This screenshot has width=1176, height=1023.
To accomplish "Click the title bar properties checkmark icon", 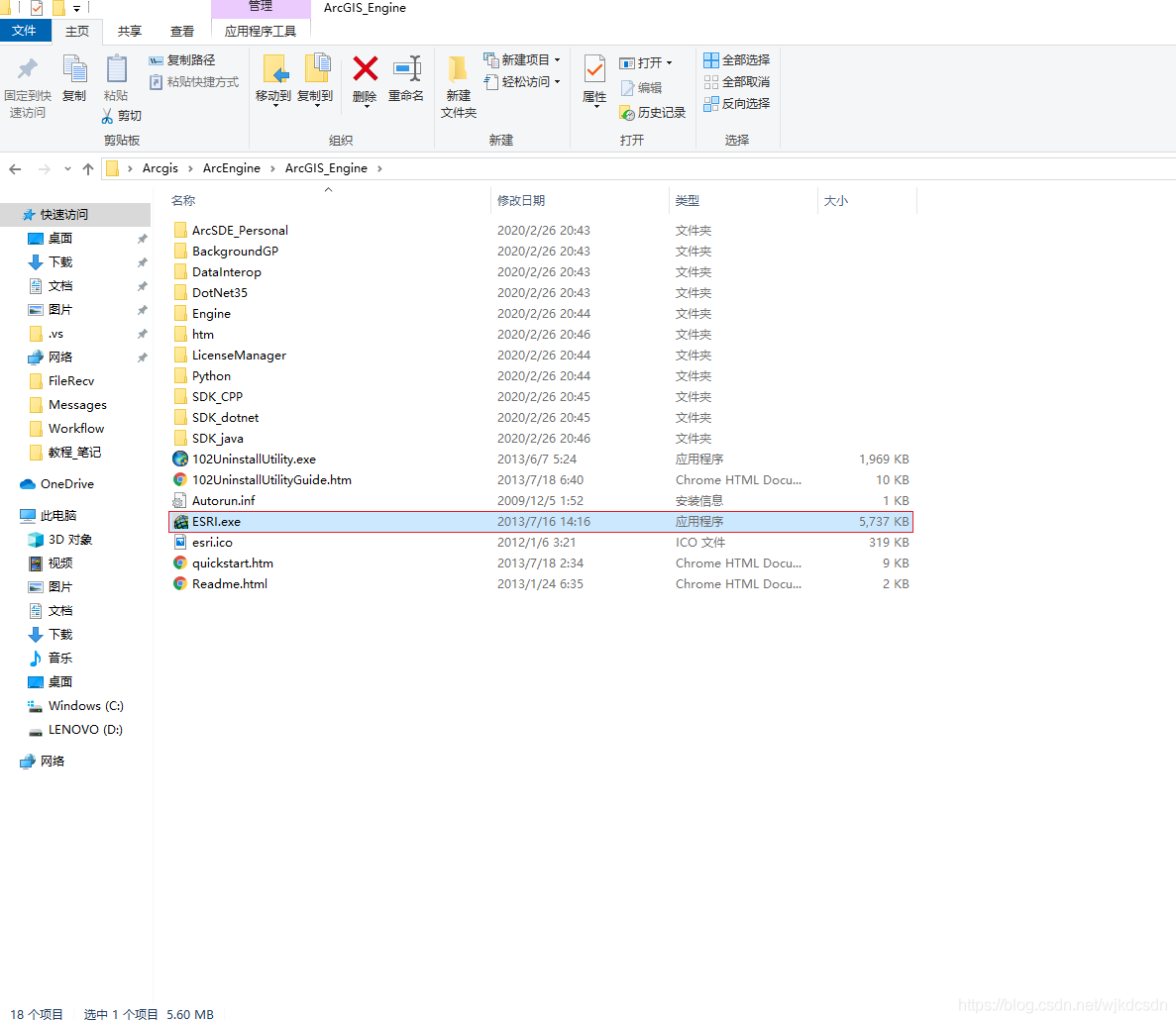I will point(36,8).
